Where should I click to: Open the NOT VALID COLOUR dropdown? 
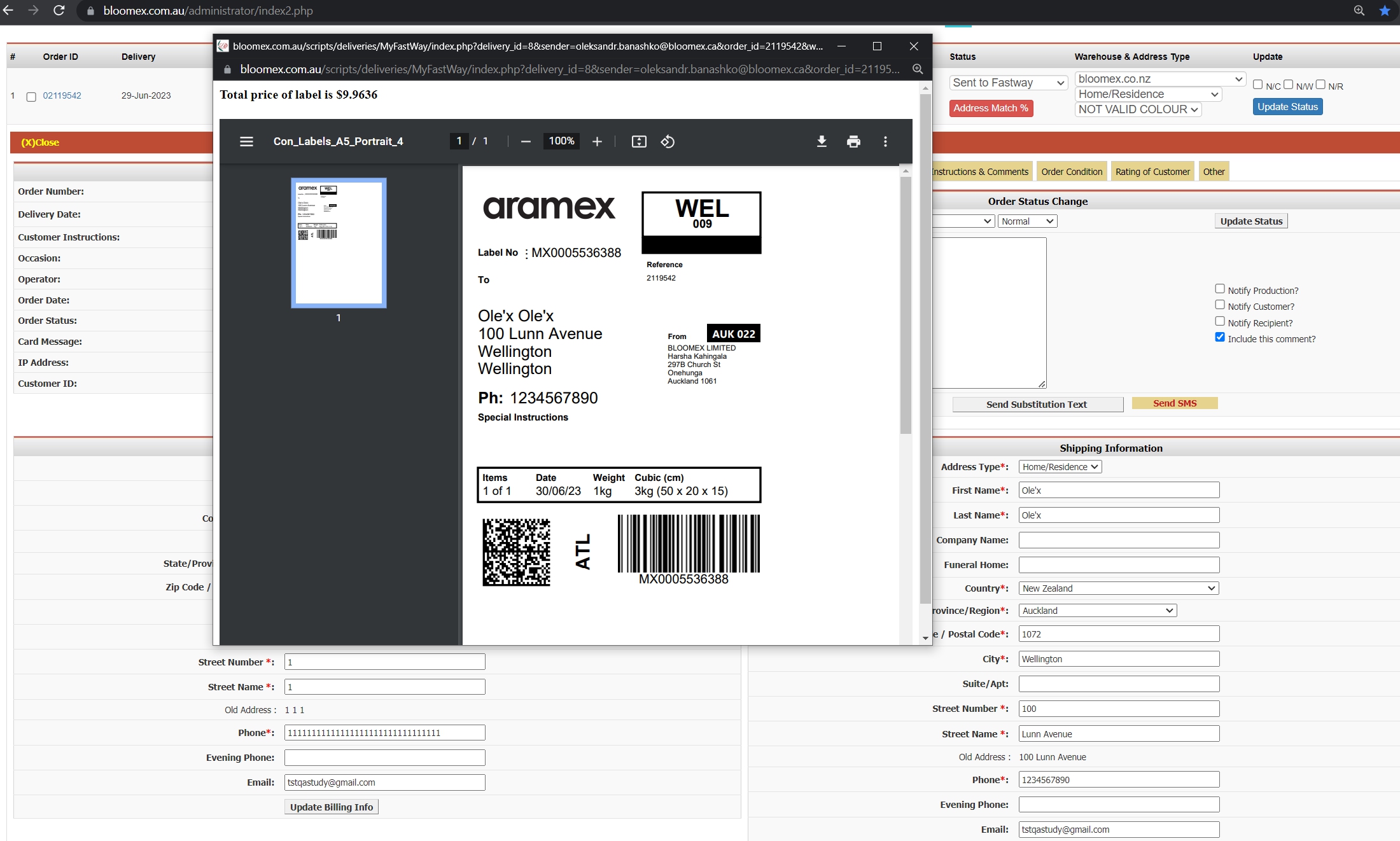click(x=1138, y=109)
